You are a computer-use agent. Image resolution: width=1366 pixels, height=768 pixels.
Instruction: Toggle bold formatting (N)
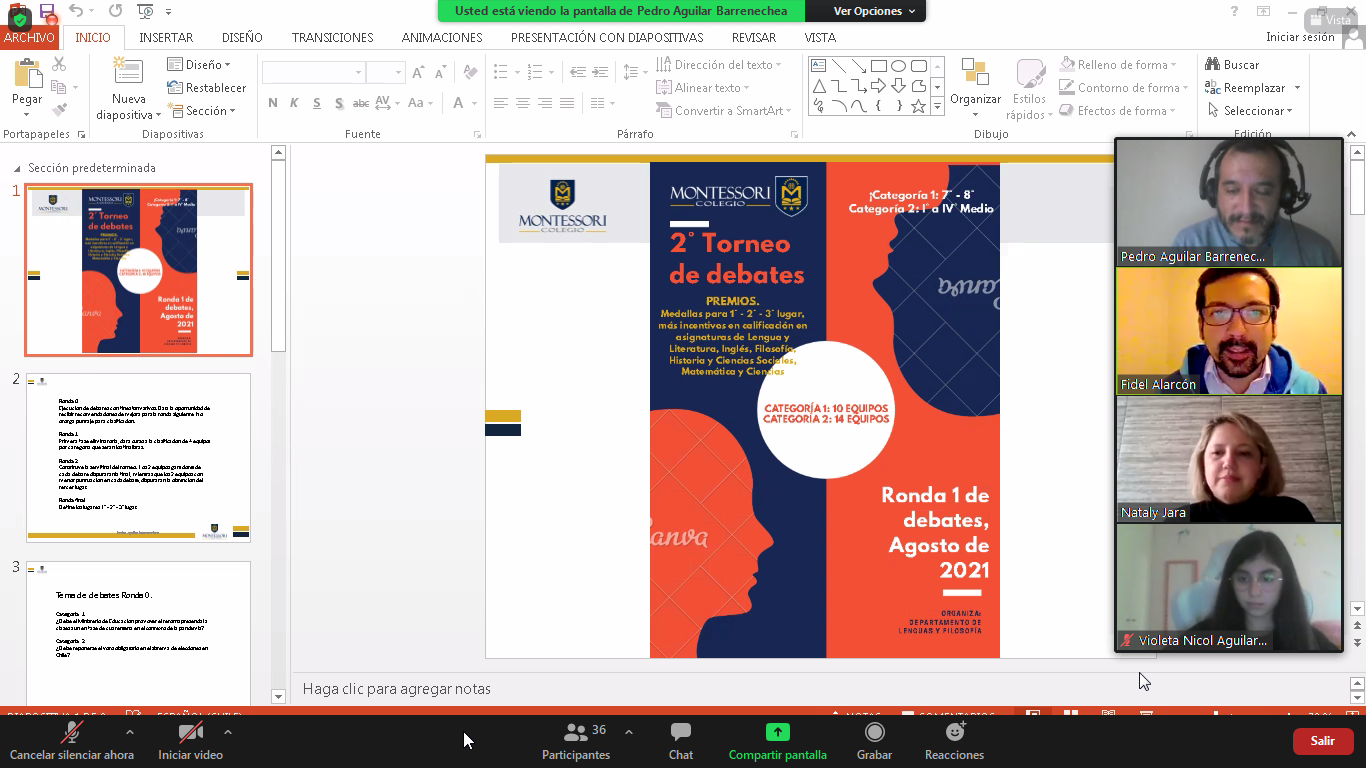273,103
